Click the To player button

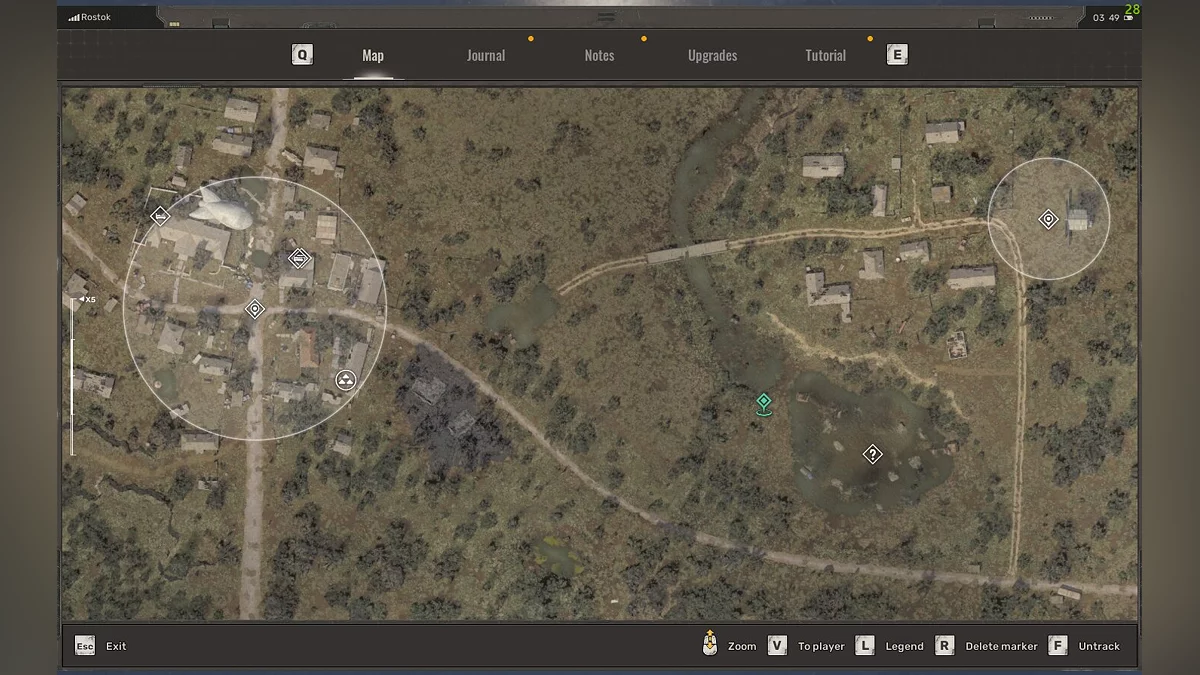point(821,646)
